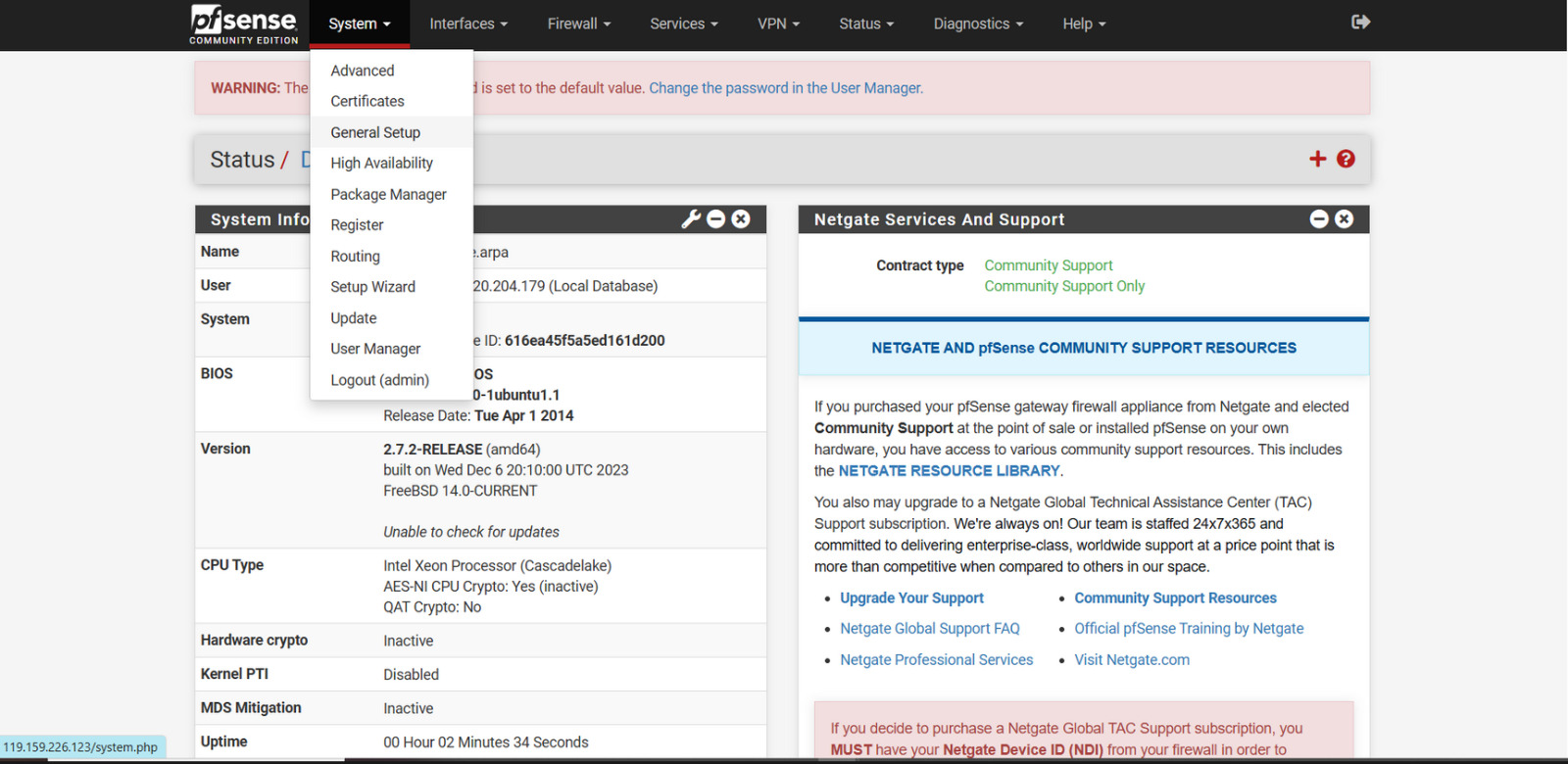The height and width of the screenshot is (764, 1568).
Task: Open User Manager from the System menu
Action: (x=375, y=349)
